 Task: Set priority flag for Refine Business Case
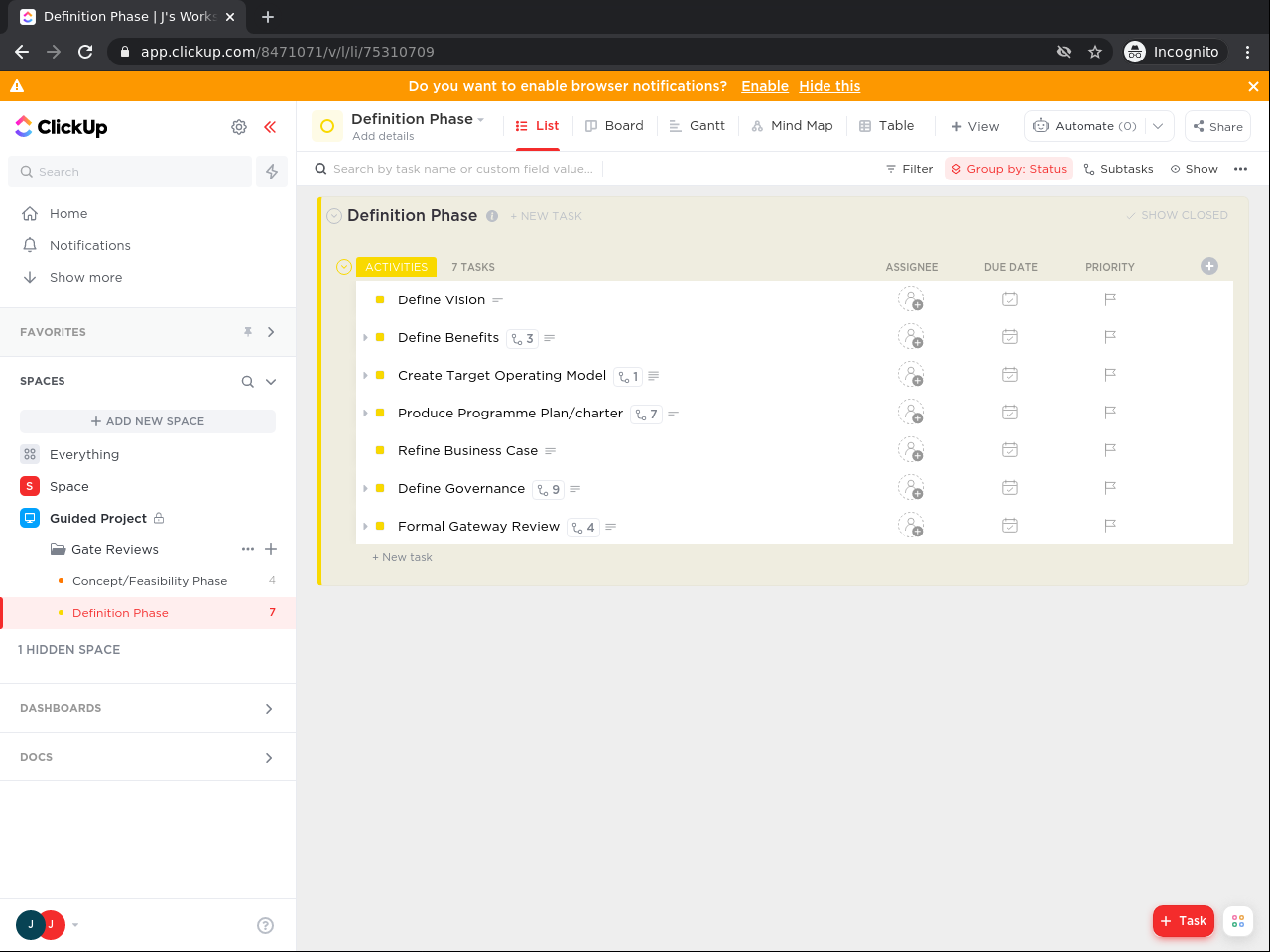[1110, 450]
